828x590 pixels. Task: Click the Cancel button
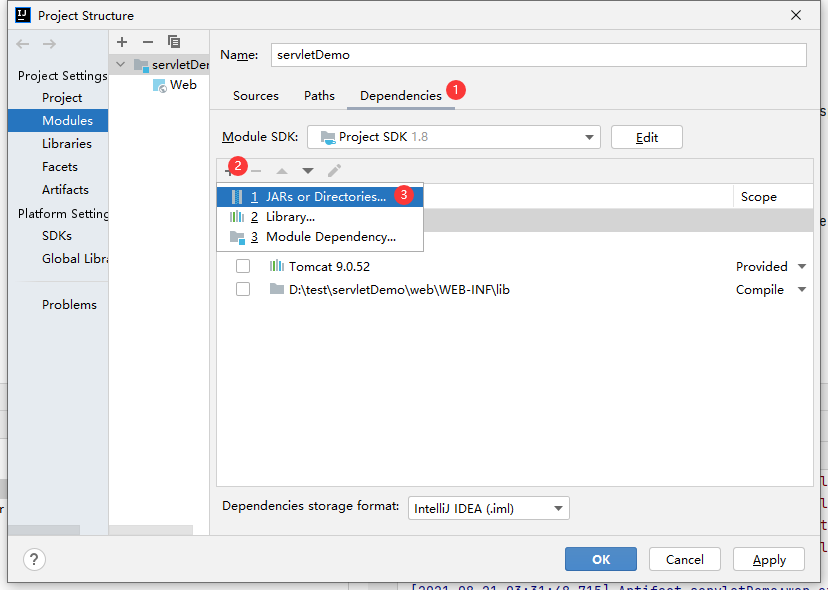pyautogui.click(x=684, y=559)
